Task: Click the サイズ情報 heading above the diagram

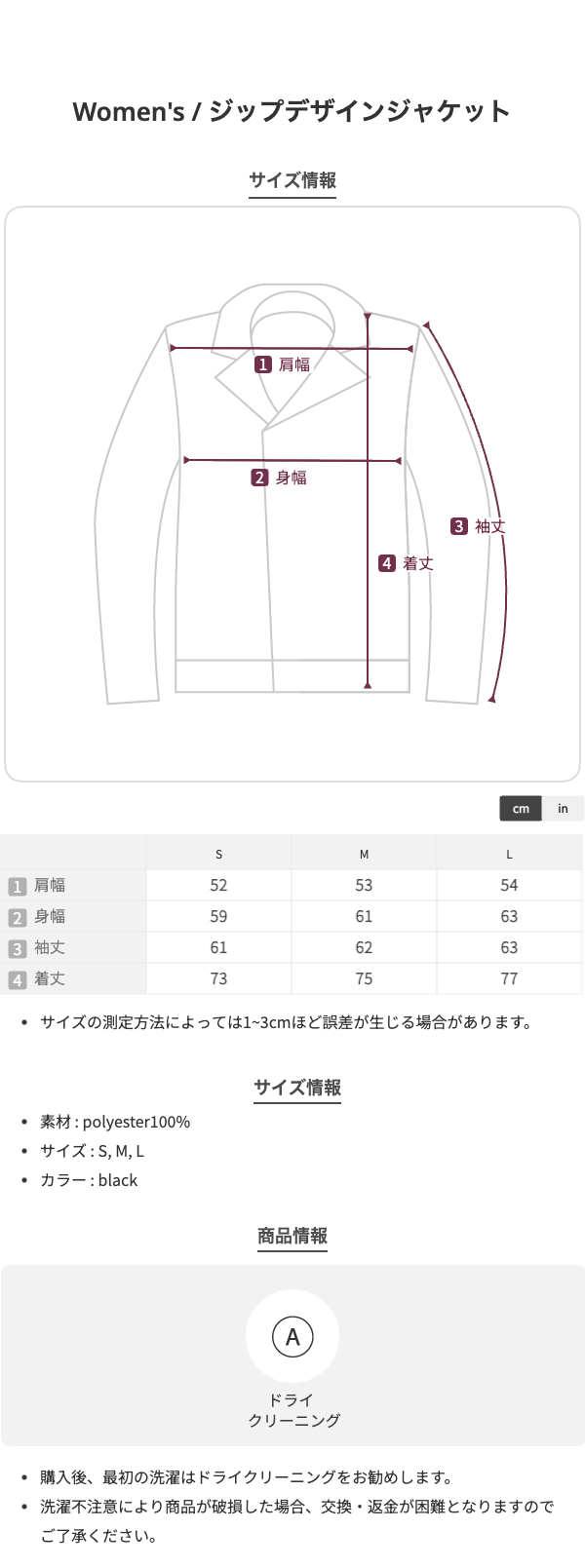Action: [x=292, y=180]
